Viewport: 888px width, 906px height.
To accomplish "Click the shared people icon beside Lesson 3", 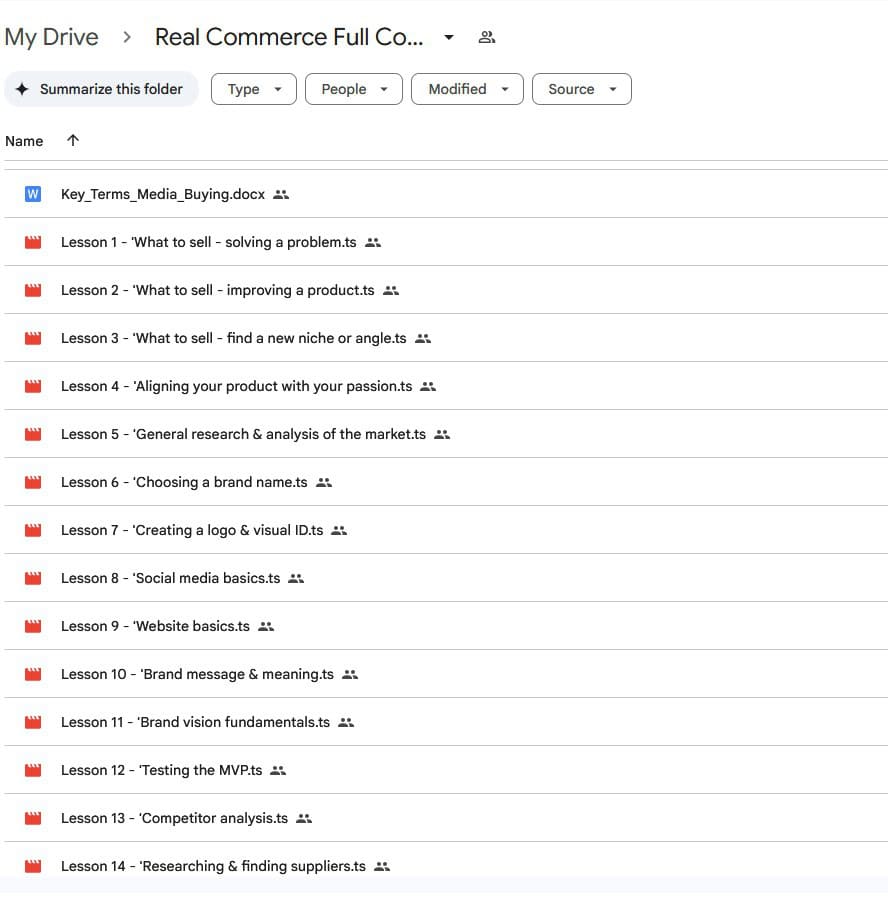I will click(423, 339).
